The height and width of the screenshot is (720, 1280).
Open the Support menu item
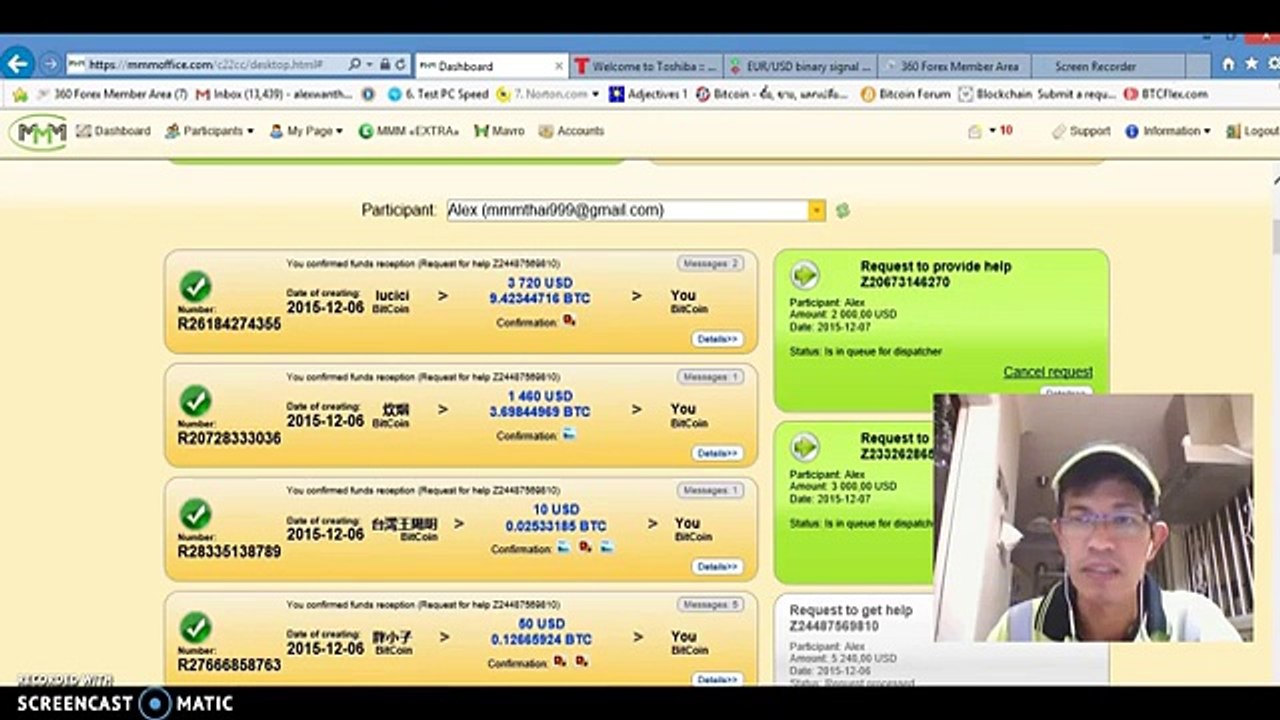1081,131
